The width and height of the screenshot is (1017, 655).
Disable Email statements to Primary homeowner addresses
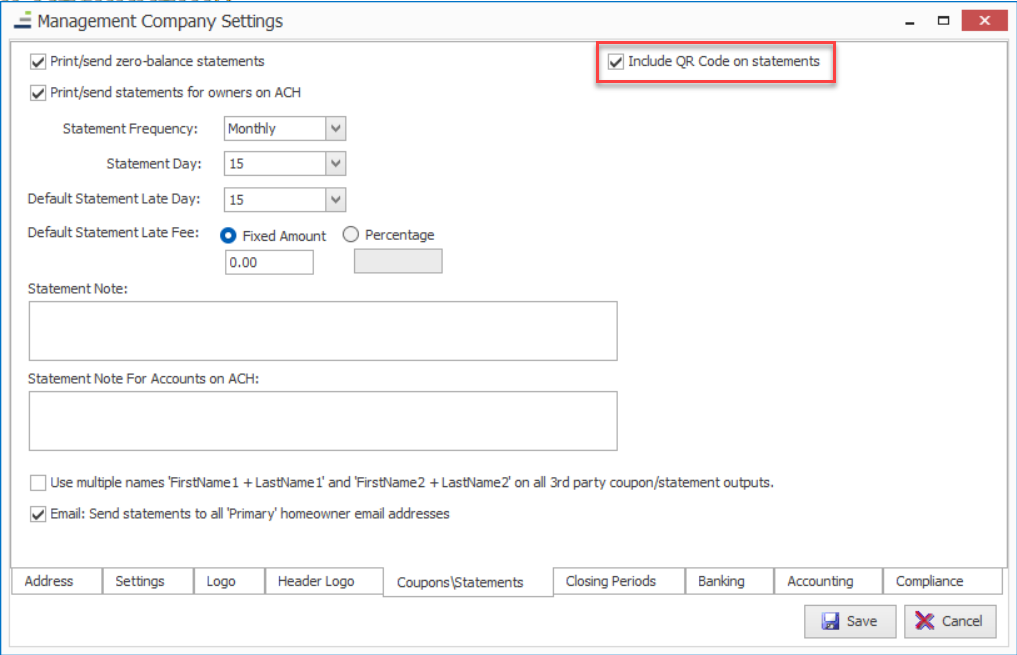(39, 514)
